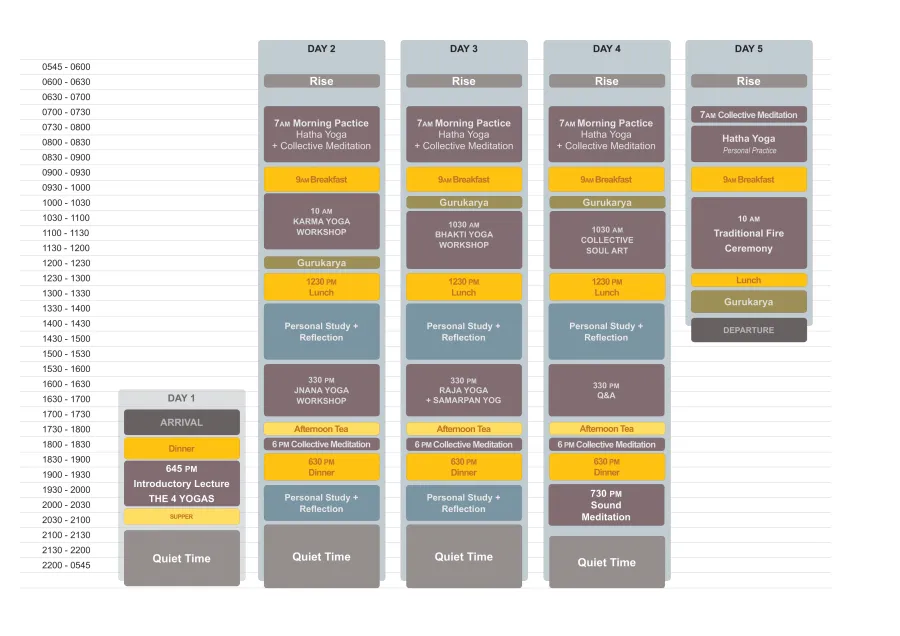Open the 330 PM Q&A block
900x636 pixels.
pyautogui.click(x=607, y=390)
